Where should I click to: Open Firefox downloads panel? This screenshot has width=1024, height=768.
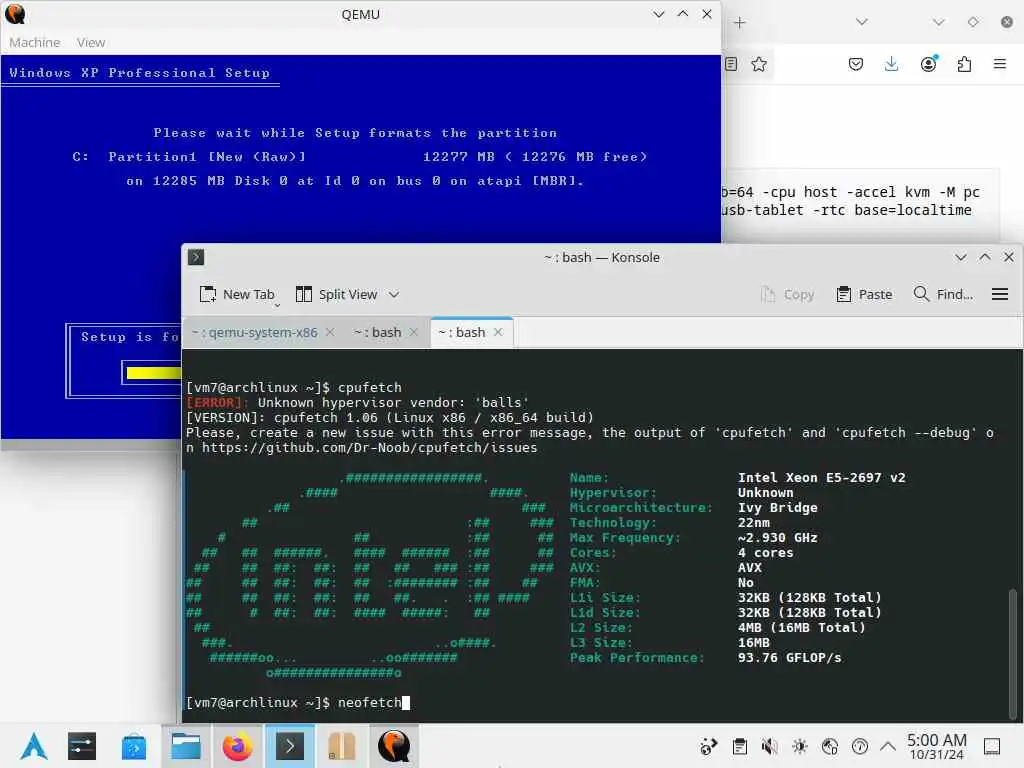coord(891,64)
